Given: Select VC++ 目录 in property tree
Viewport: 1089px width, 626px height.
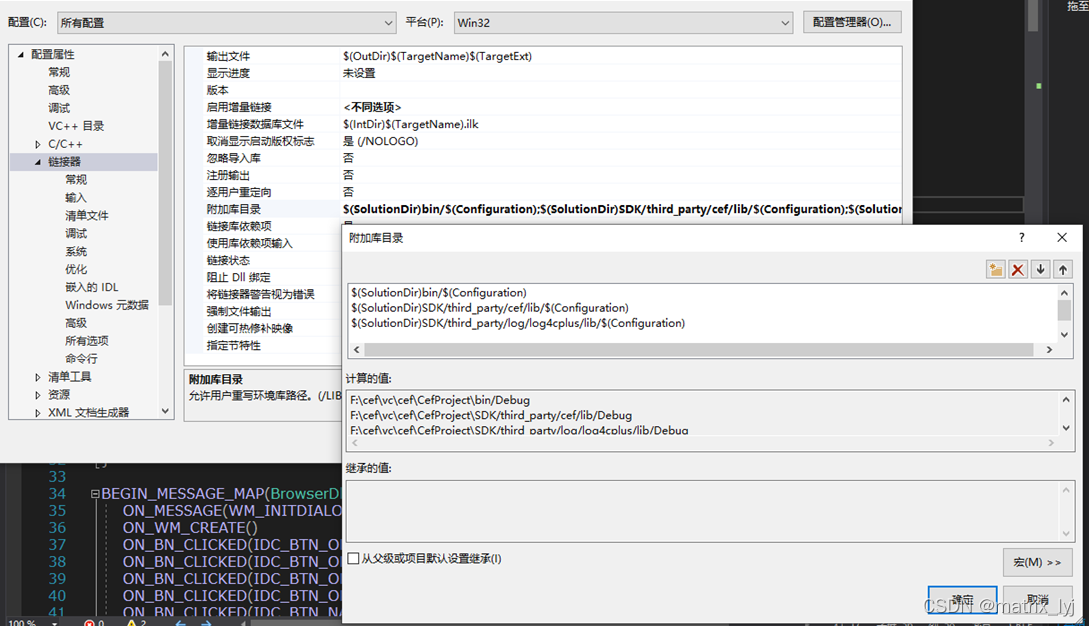Looking at the screenshot, I should (x=76, y=126).
